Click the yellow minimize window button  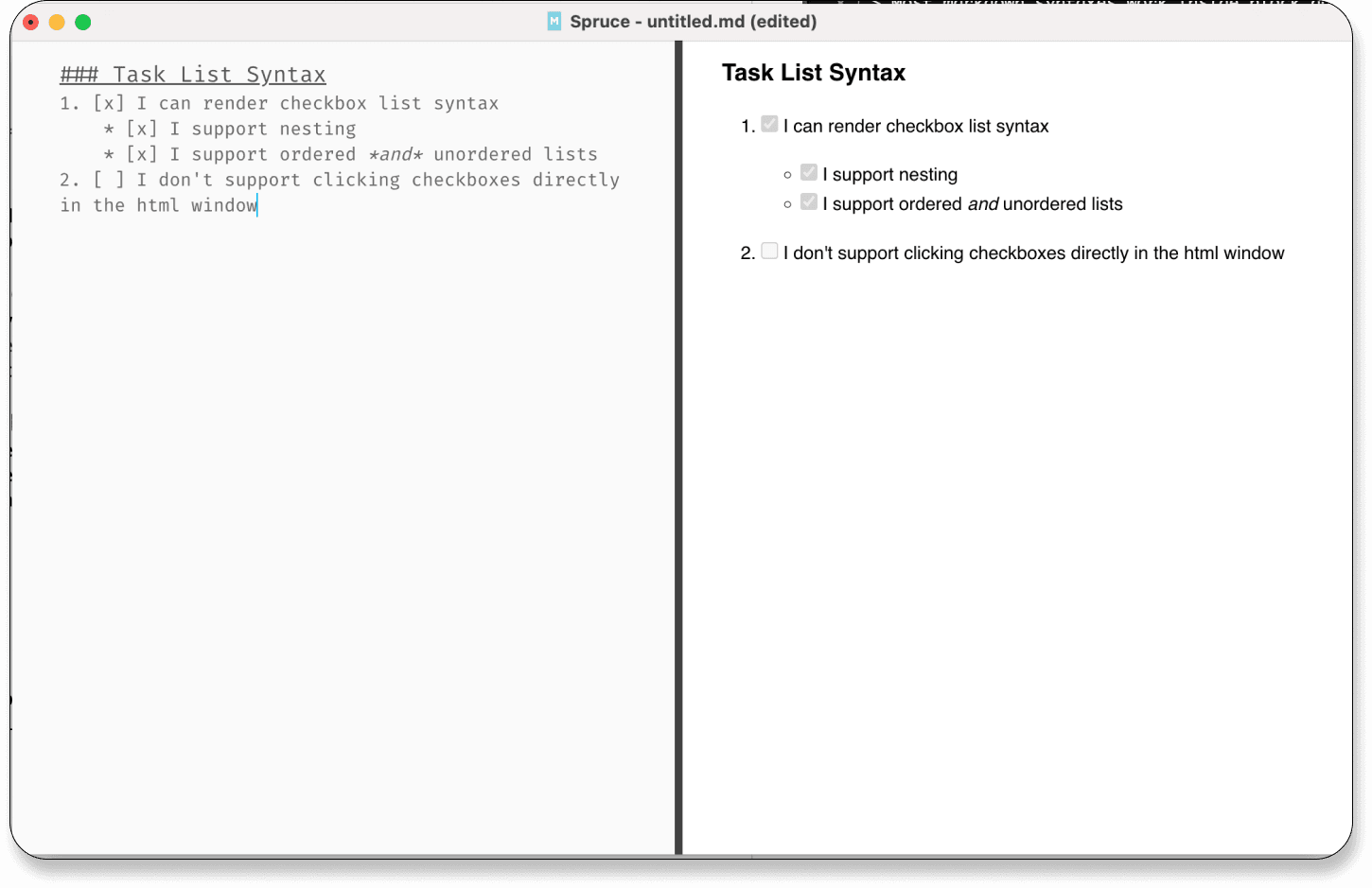point(57,22)
